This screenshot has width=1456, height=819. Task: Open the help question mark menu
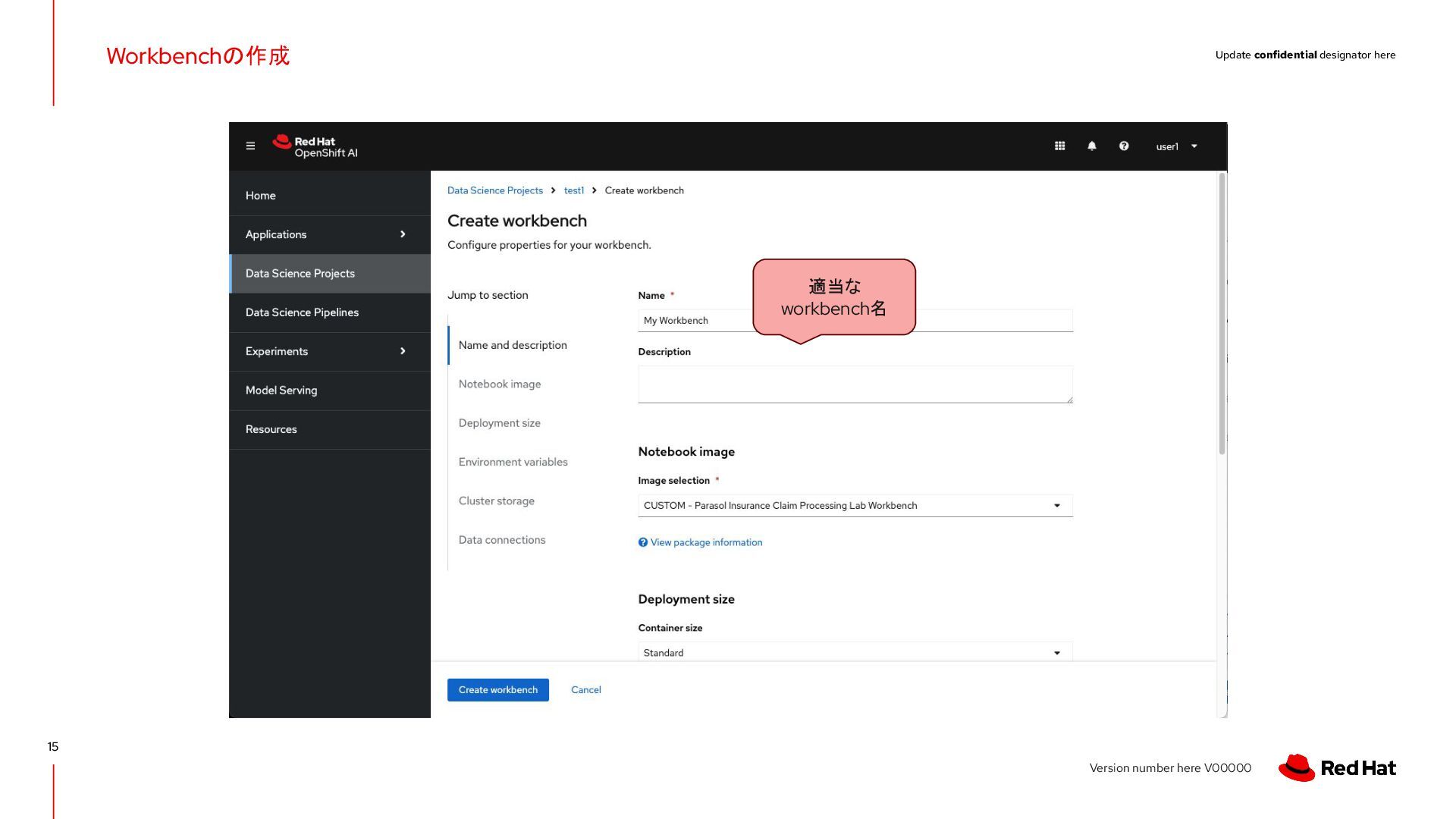pyautogui.click(x=1124, y=146)
